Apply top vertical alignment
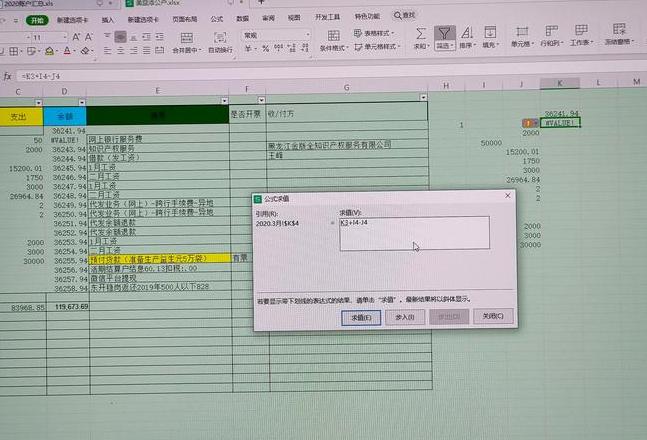Viewport: 647px width, 440px height. [107, 36]
